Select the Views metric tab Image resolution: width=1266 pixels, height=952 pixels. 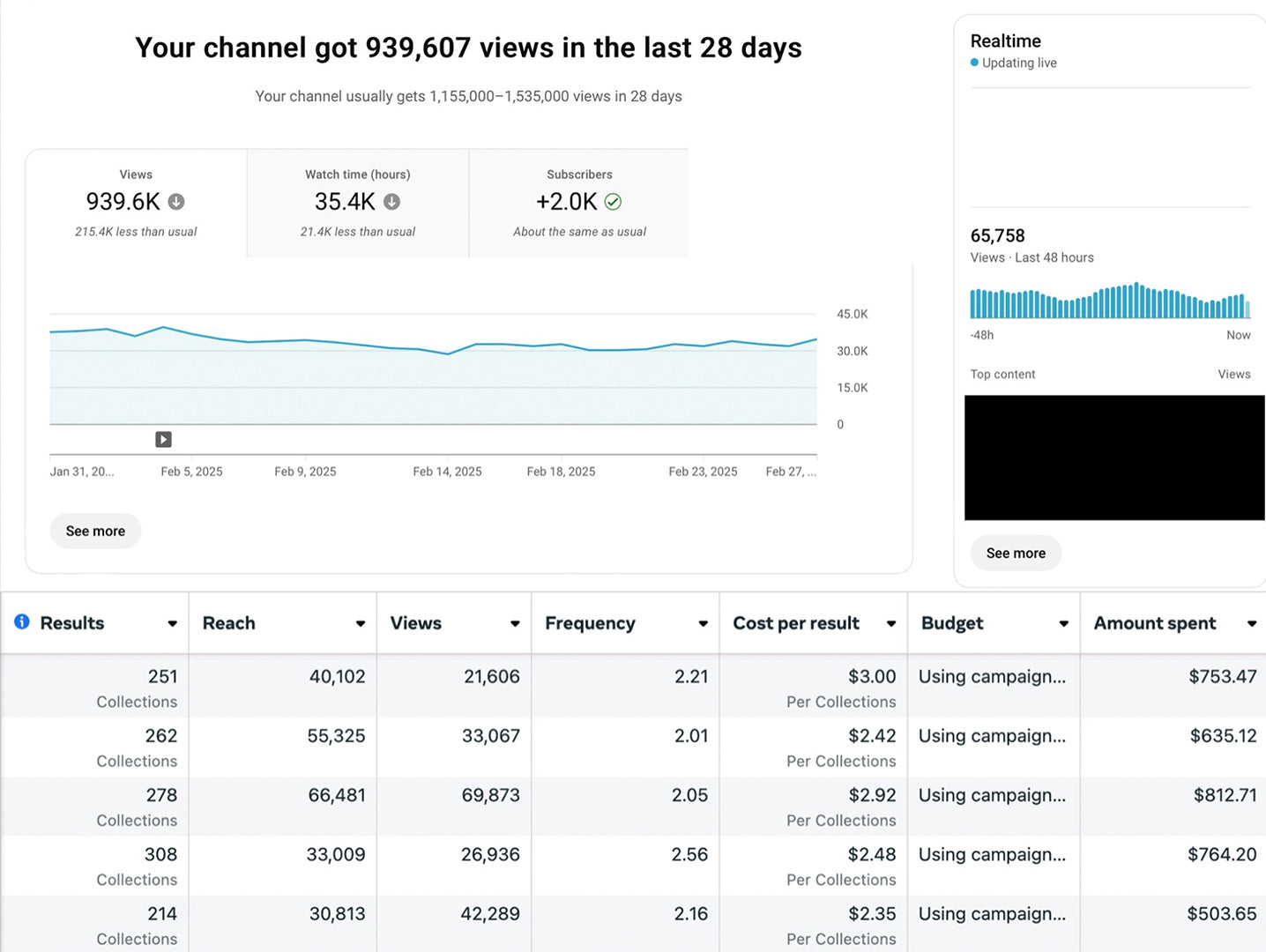click(136, 204)
